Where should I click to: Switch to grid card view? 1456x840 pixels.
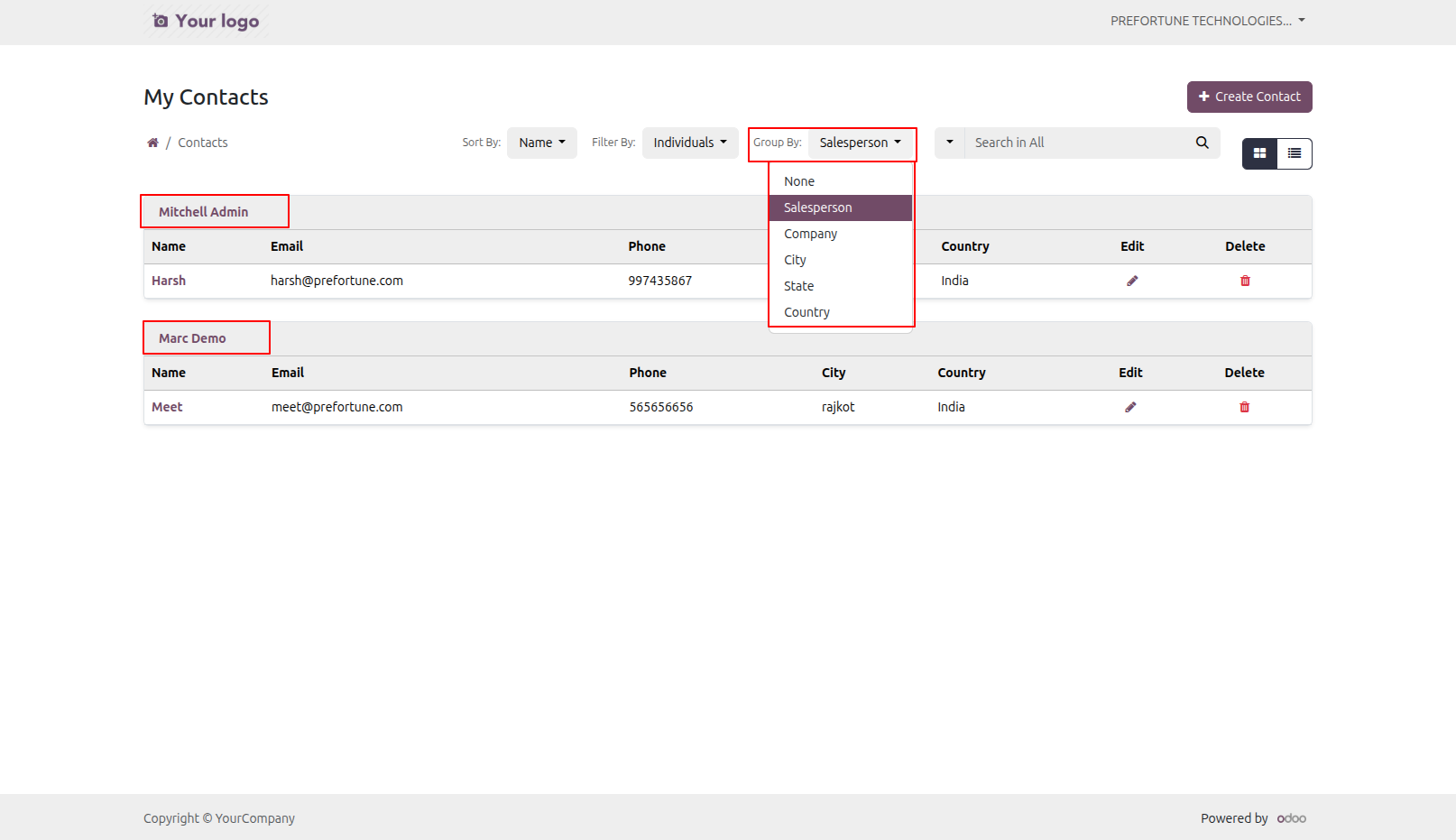[x=1259, y=153]
